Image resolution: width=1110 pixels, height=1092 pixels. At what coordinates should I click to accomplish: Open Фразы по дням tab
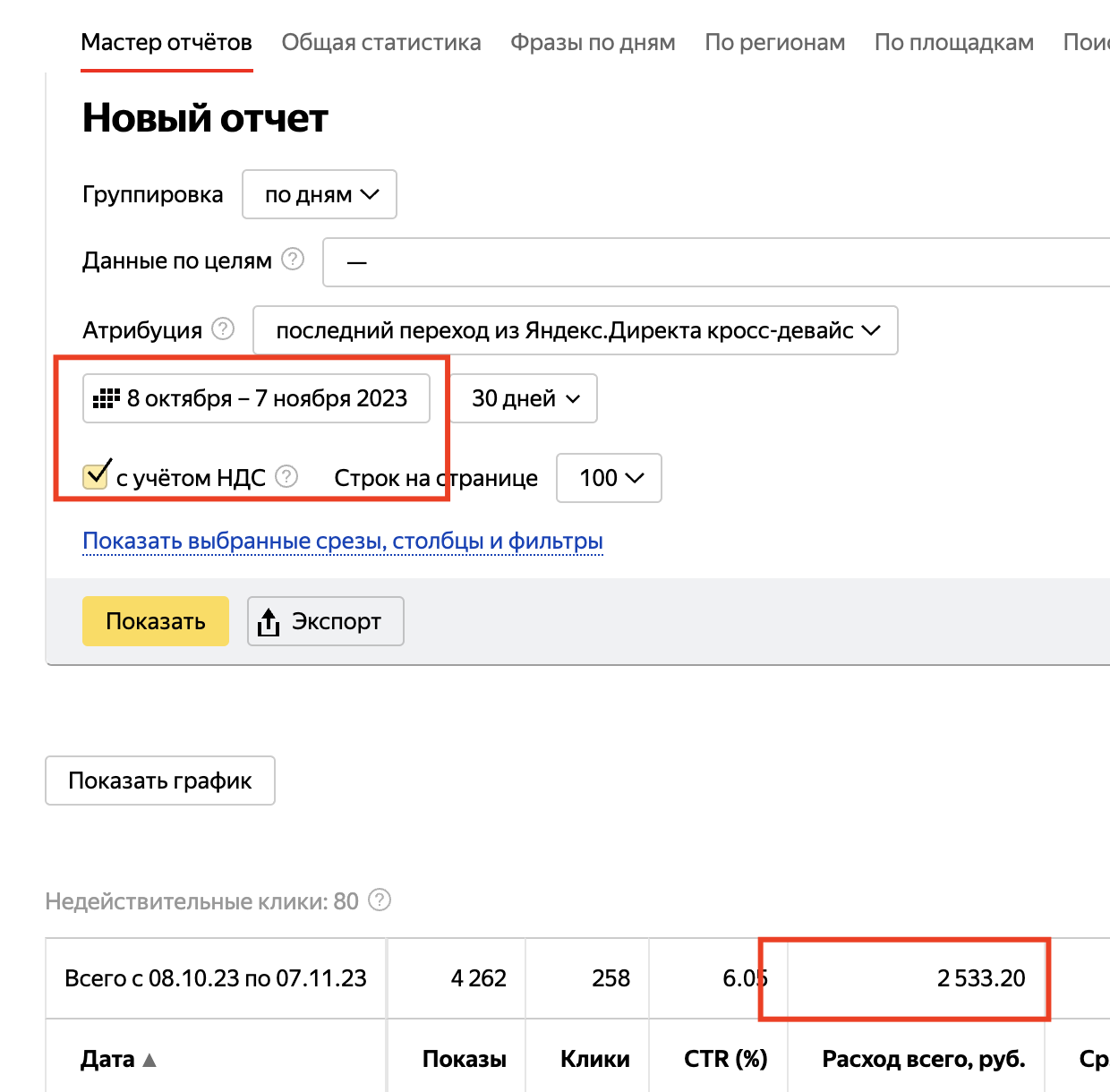(593, 42)
